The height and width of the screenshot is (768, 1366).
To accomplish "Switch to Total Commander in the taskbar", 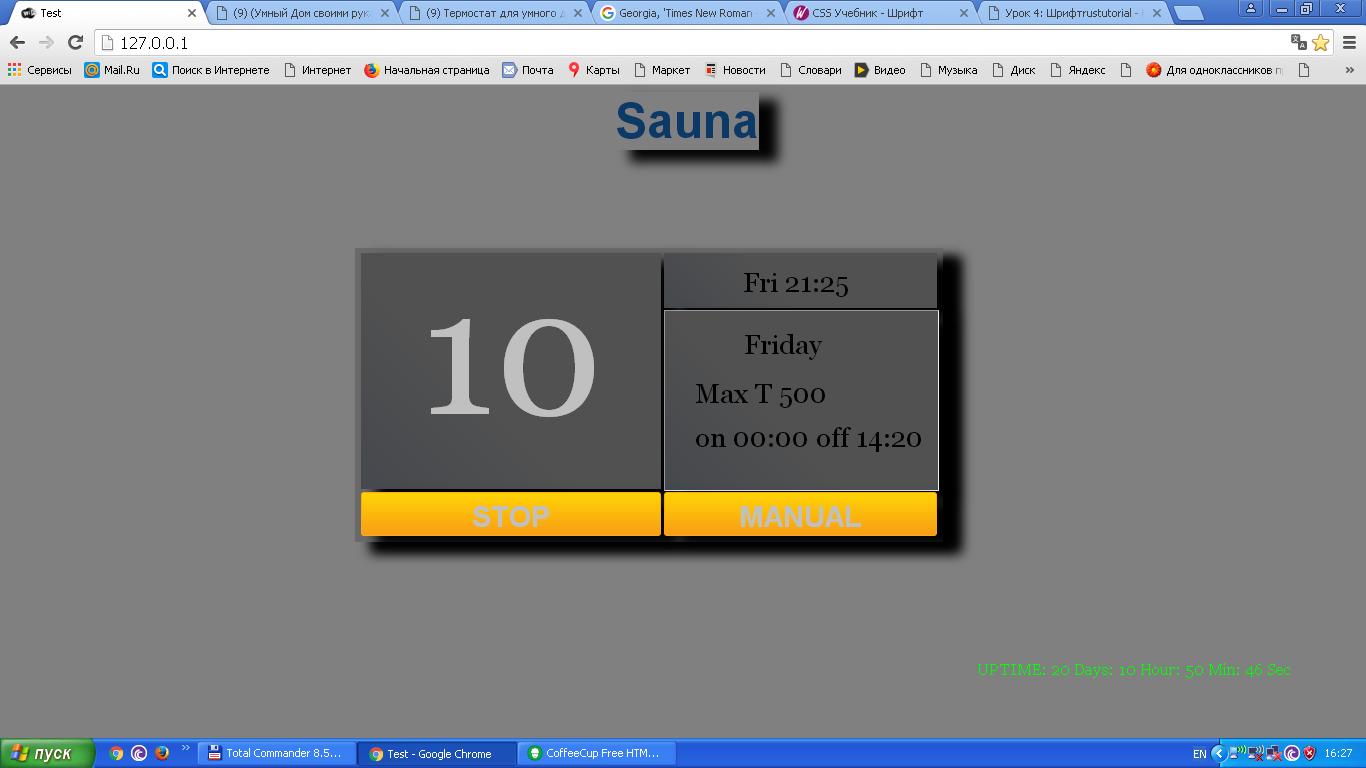I will (x=276, y=753).
